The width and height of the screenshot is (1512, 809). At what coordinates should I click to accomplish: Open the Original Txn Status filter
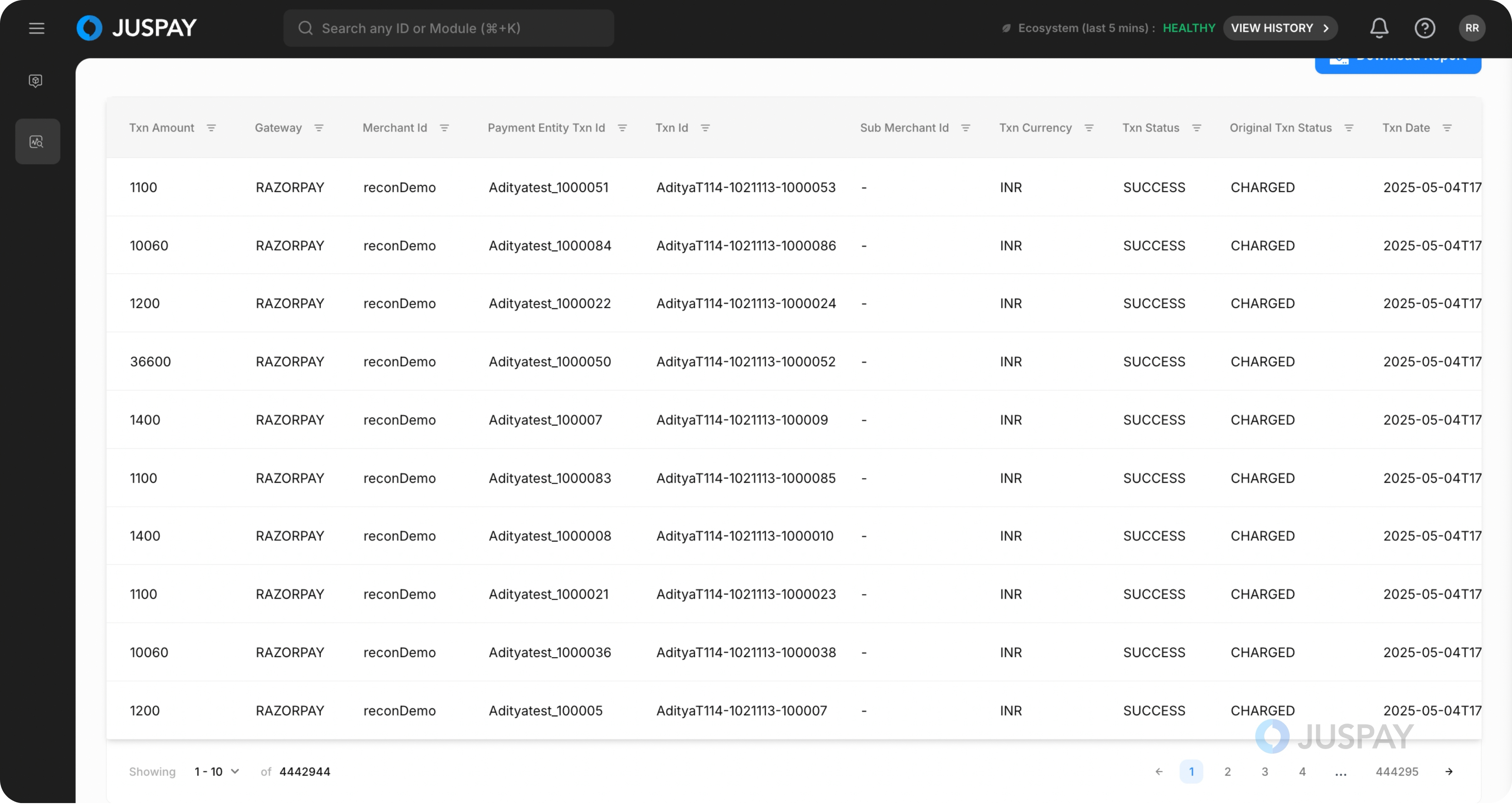(1349, 128)
